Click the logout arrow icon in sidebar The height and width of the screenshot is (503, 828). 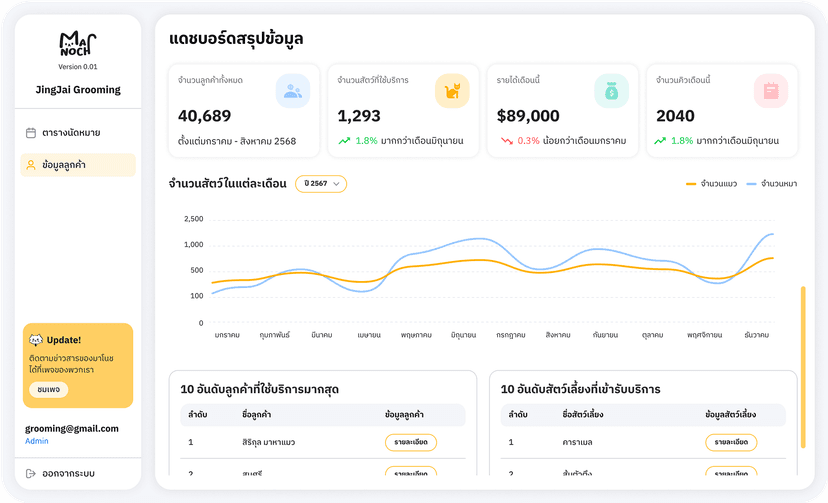point(31,473)
